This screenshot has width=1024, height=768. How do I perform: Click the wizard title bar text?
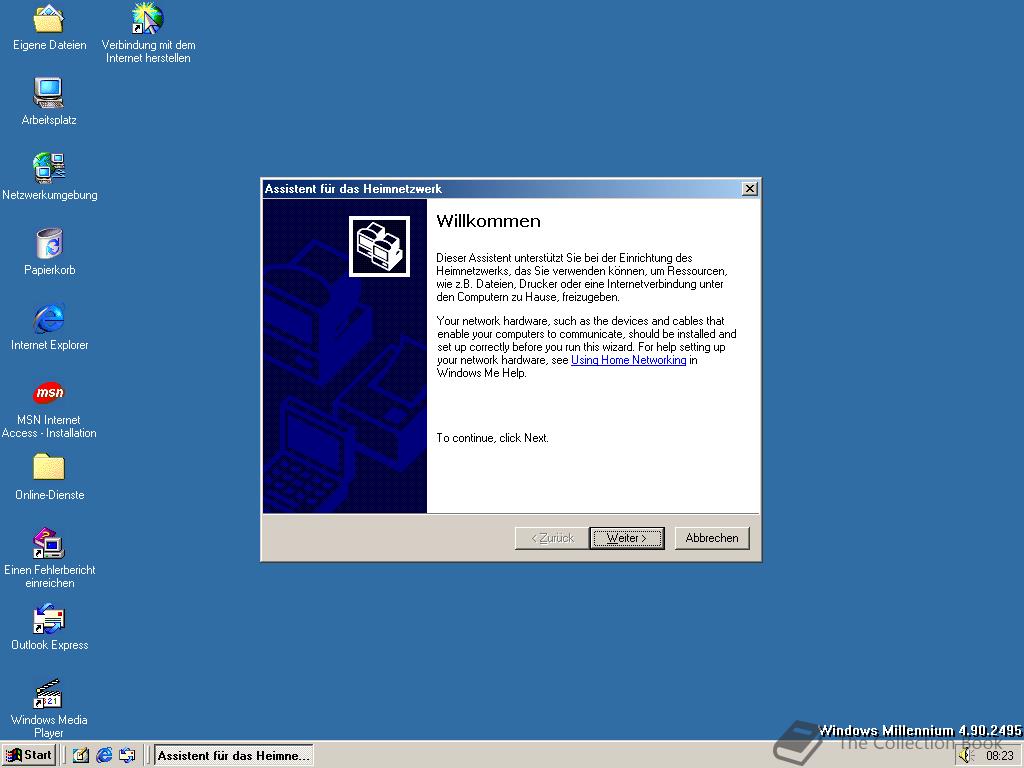coord(353,189)
